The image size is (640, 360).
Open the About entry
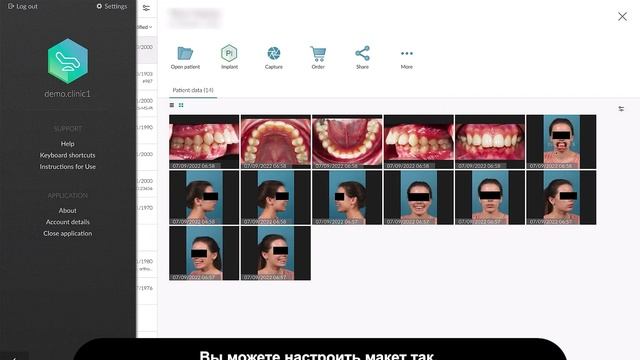67,210
